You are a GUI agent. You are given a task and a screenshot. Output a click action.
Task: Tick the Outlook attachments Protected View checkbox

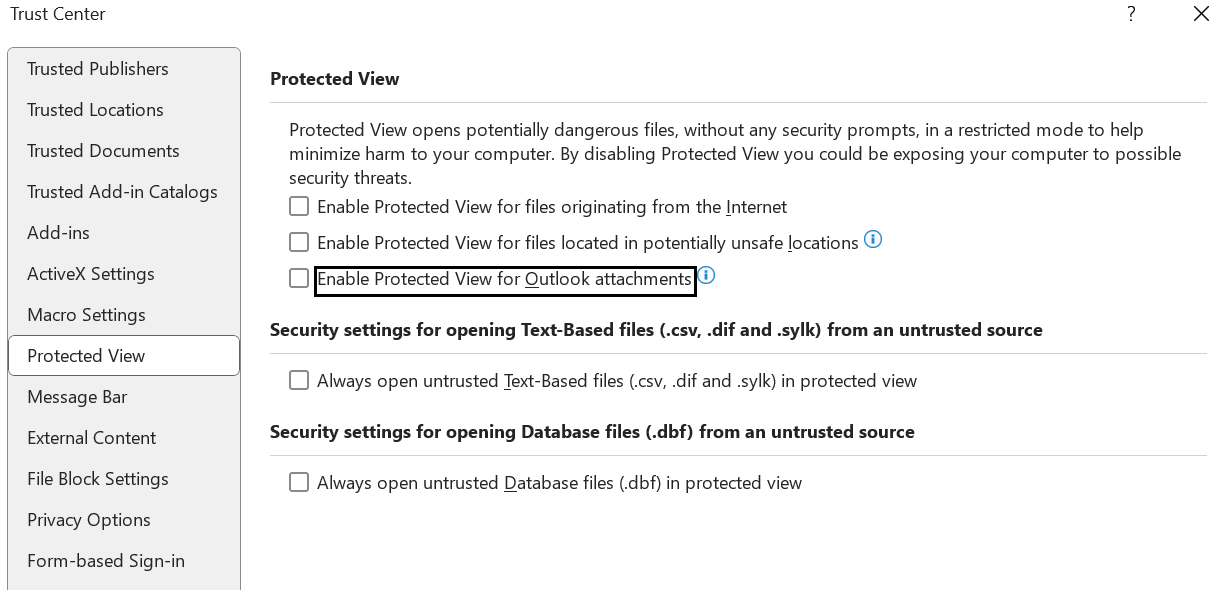coord(299,278)
